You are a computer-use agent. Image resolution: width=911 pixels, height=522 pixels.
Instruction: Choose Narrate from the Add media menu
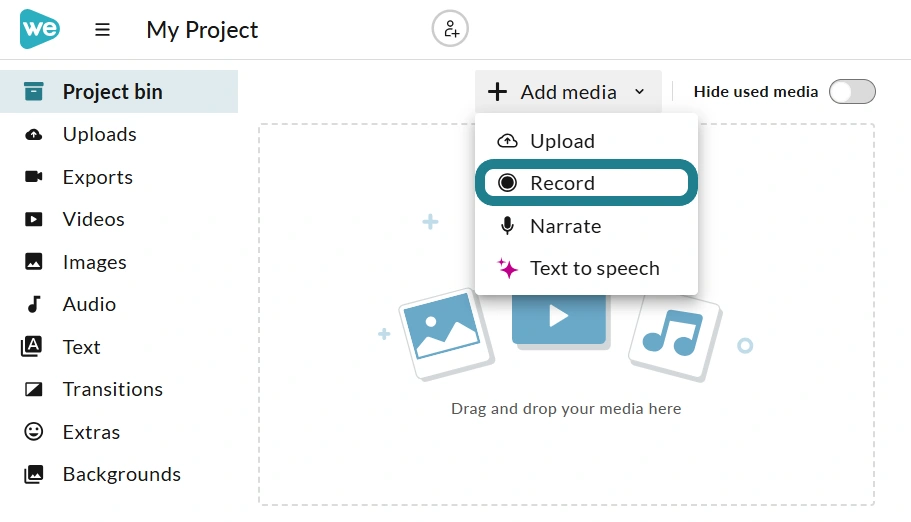click(x=586, y=226)
